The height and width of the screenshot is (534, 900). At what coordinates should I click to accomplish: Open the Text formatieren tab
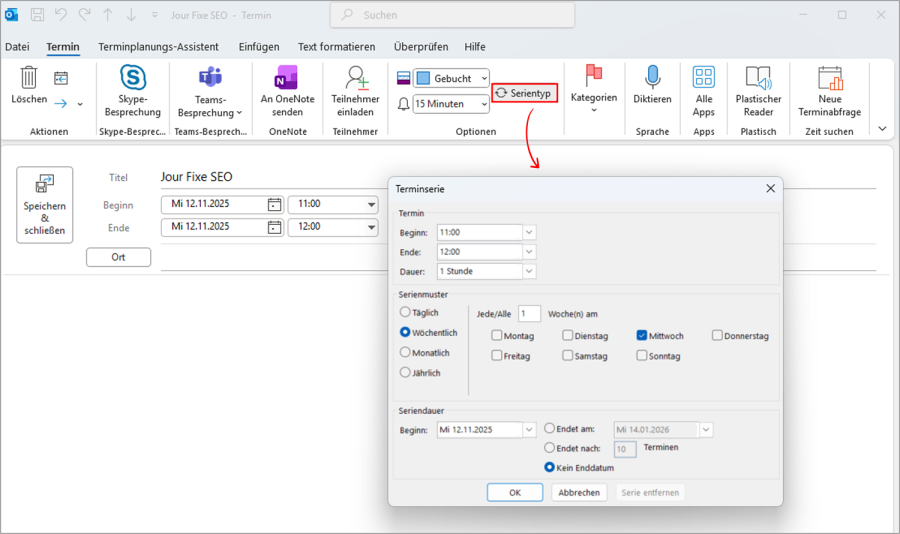tap(336, 47)
